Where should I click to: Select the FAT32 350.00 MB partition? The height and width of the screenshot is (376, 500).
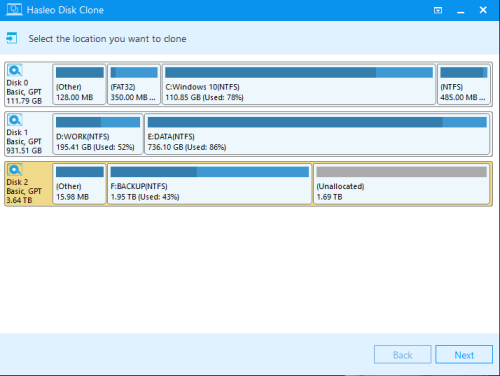pyautogui.click(x=134, y=84)
